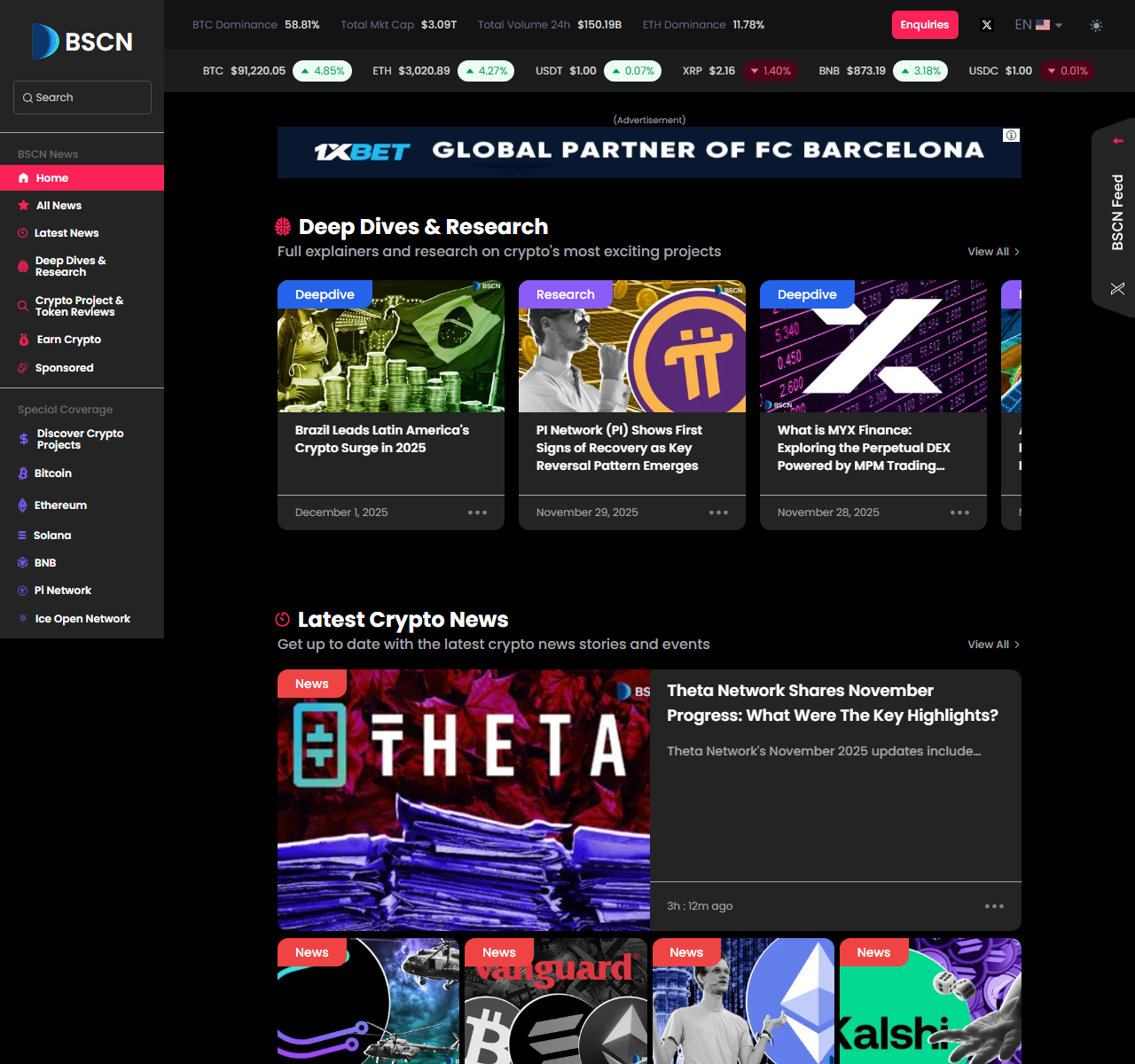Open three-dot menu on Theta Network article

click(994, 906)
